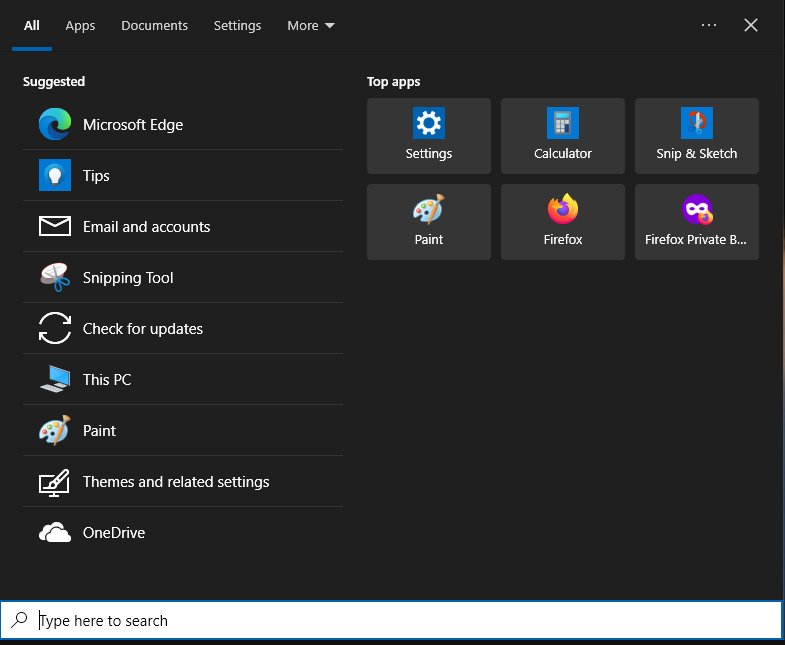
Task: Open Themes and related settings
Action: [176, 482]
